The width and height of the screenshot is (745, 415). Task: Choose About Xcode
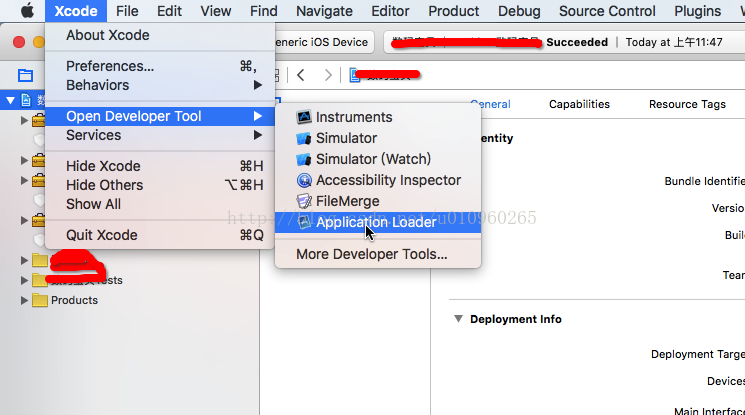coord(160,35)
